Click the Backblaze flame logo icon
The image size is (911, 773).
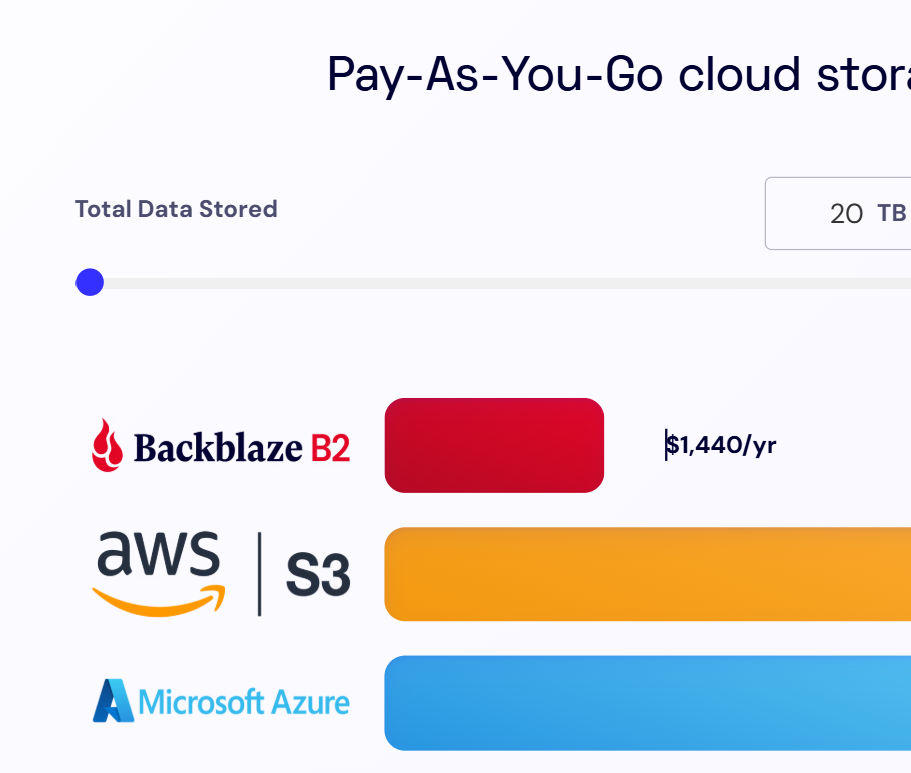pos(107,445)
